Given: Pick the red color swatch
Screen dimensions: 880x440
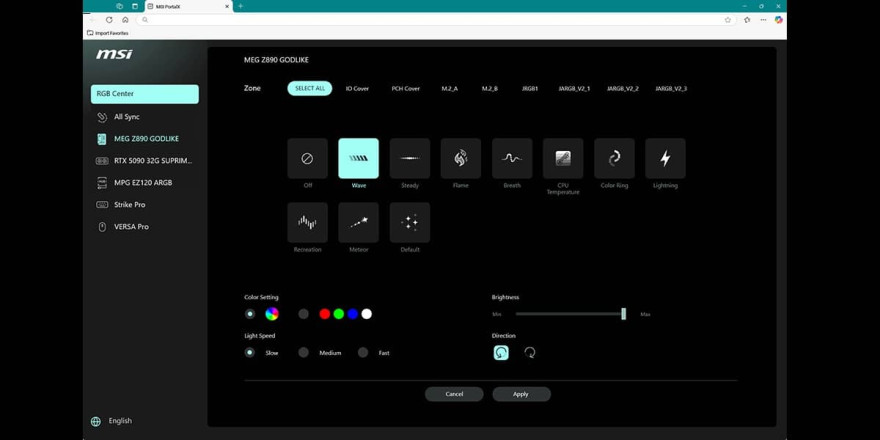Looking at the screenshot, I should tap(324, 314).
